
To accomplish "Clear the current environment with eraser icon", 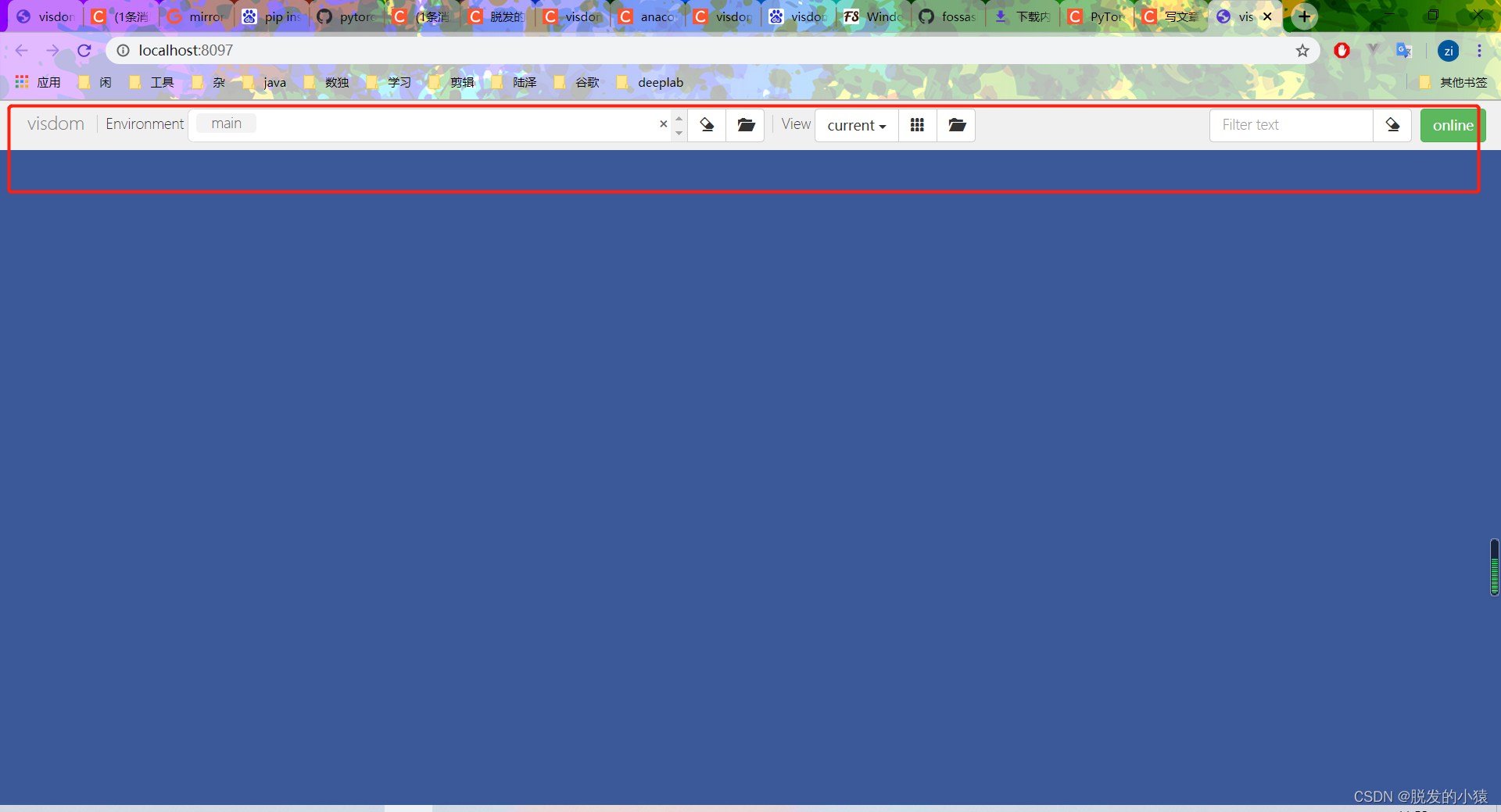I will point(707,125).
